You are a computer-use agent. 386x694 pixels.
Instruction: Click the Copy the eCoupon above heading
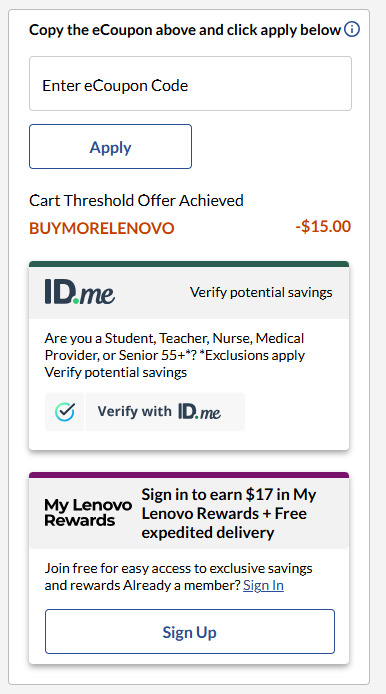pyautogui.click(x=185, y=30)
